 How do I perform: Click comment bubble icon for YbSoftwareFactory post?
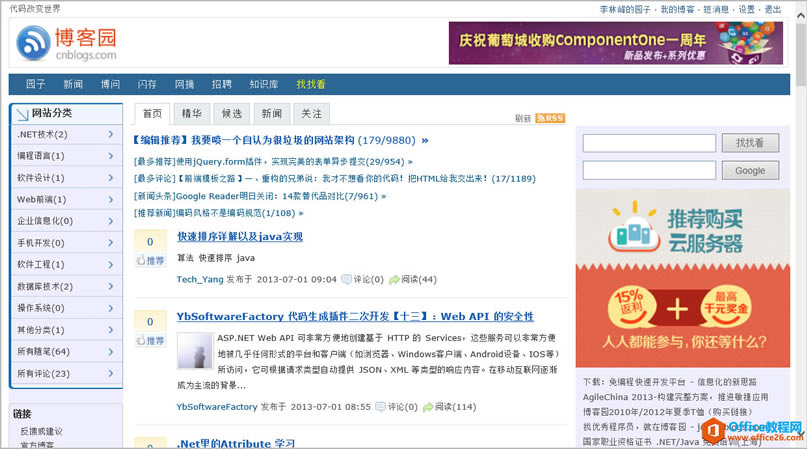pos(380,407)
